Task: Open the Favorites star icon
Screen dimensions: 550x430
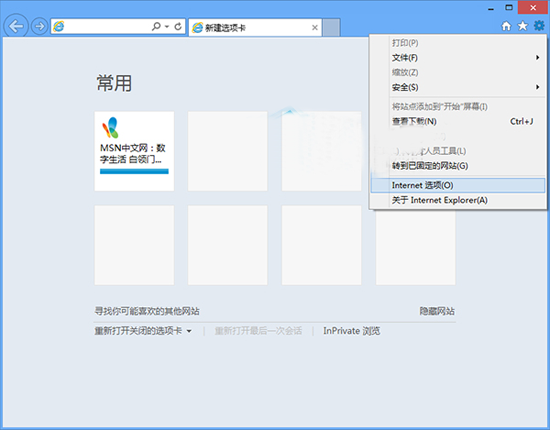Action: pos(523,26)
